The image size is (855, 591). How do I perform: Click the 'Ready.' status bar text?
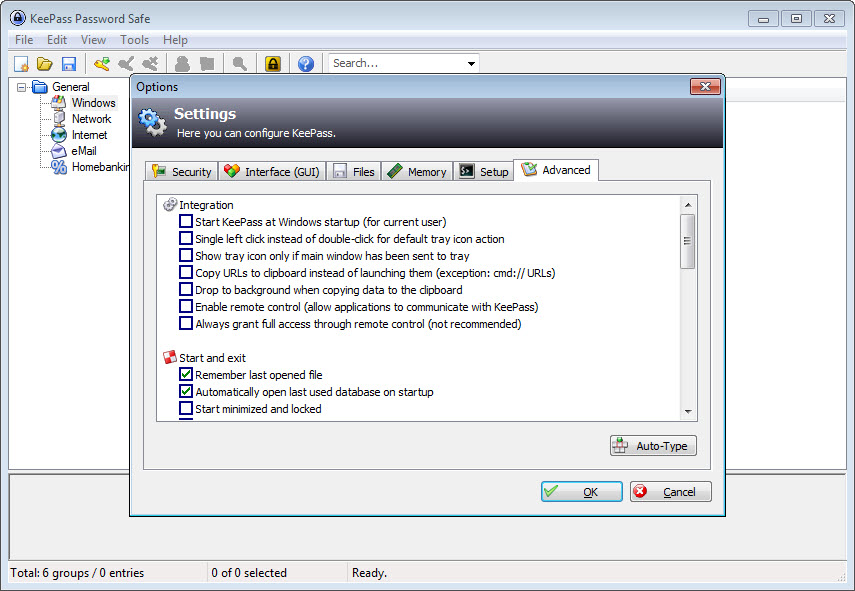tap(369, 572)
